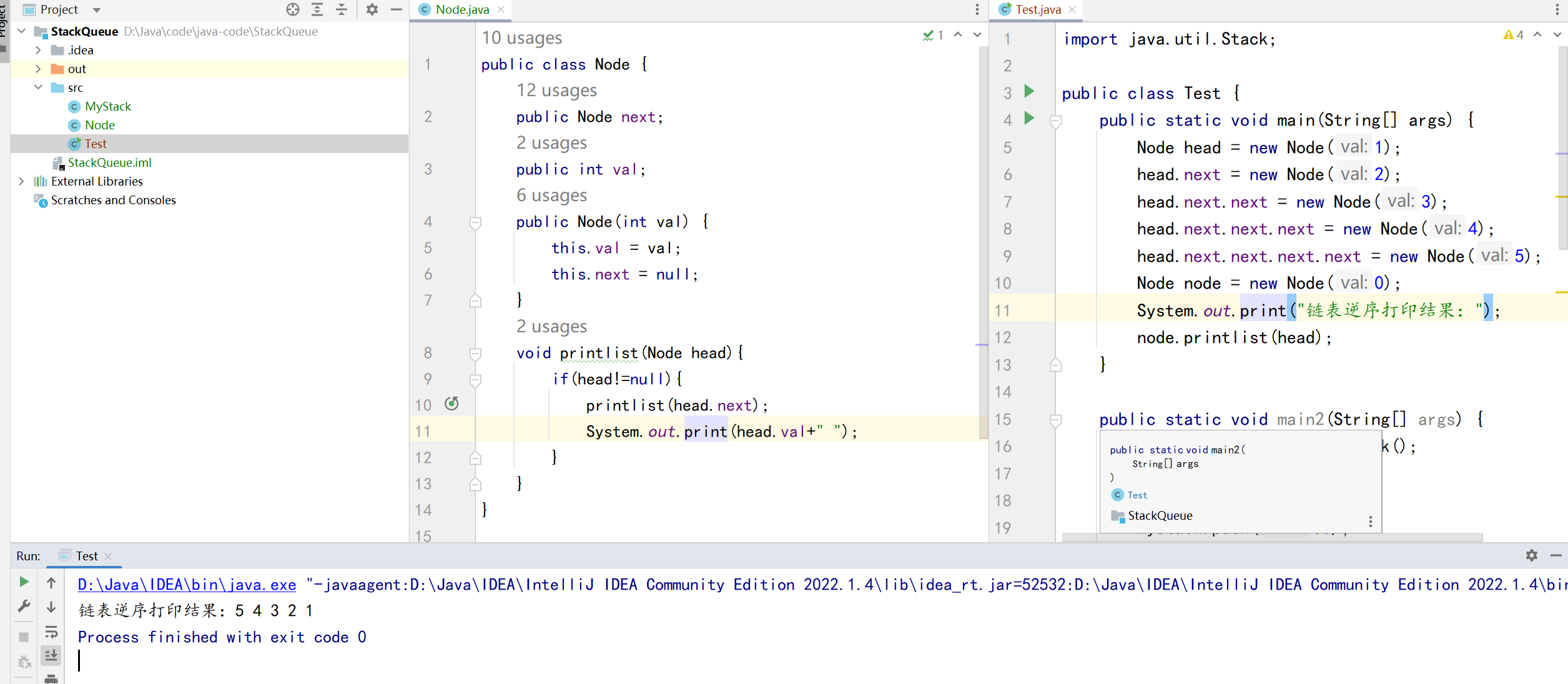Image resolution: width=1568 pixels, height=684 pixels.
Task: Open Project panel settings gear
Action: pyautogui.click(x=372, y=9)
